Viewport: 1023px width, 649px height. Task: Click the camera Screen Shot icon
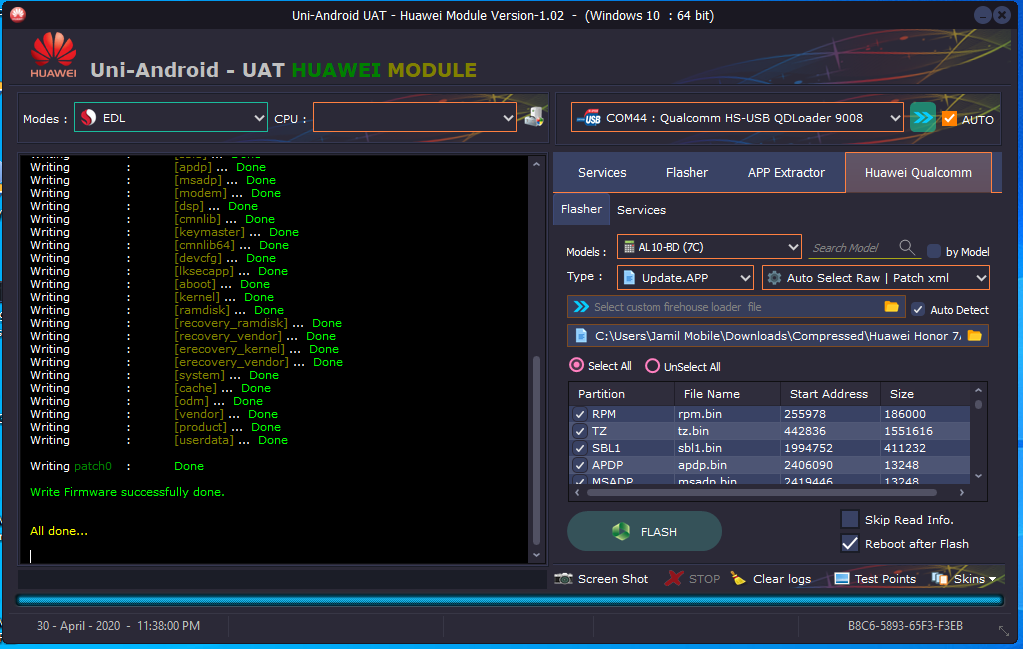click(564, 579)
